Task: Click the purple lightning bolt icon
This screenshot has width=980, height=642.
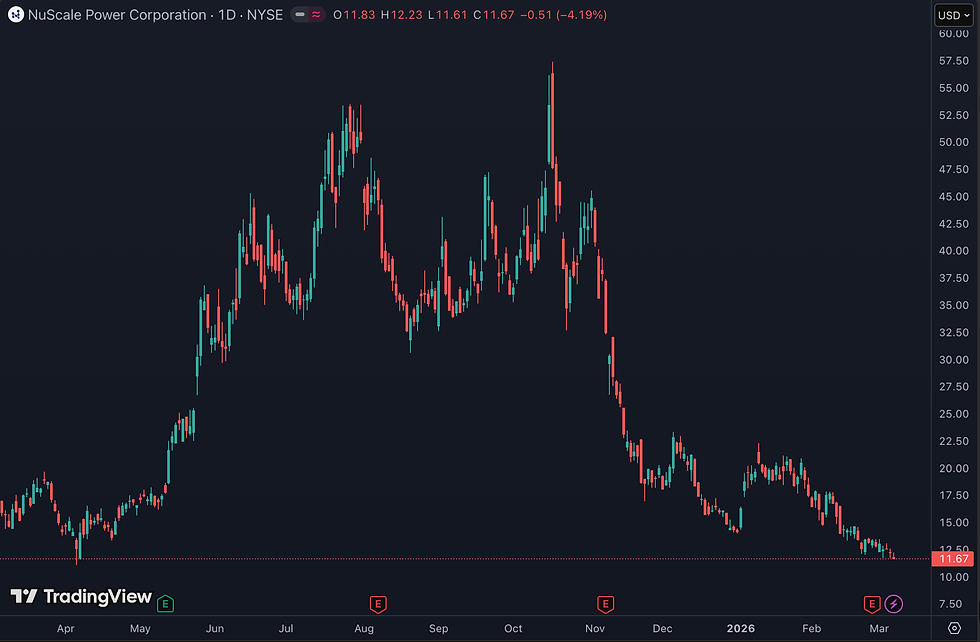Action: coord(894,604)
